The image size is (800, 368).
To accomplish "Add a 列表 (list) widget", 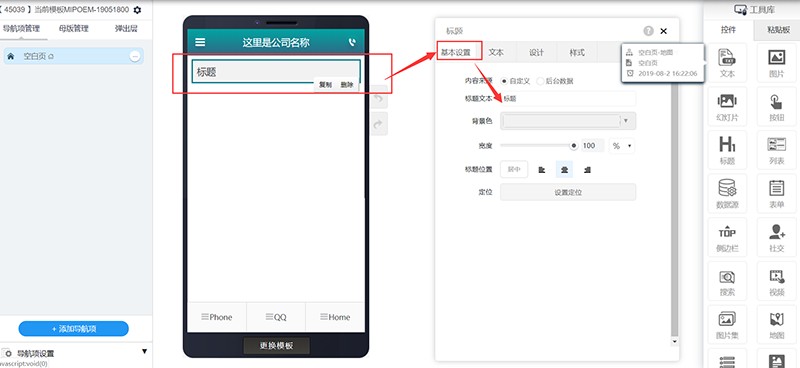I will click(777, 150).
